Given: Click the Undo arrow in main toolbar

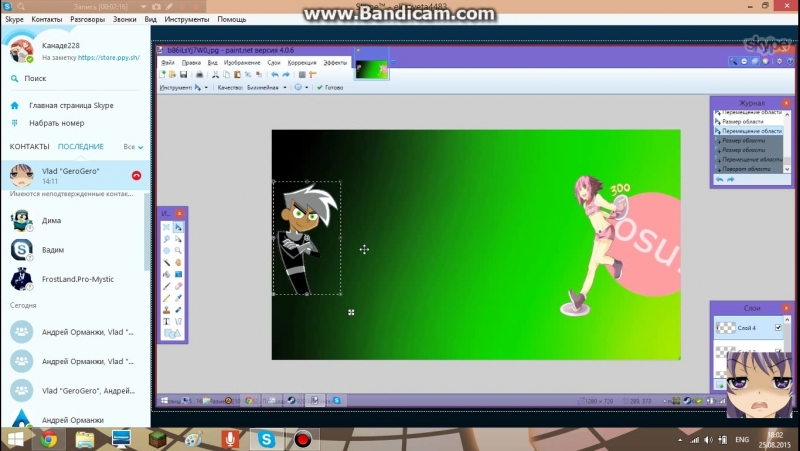Looking at the screenshot, I should click(275, 74).
